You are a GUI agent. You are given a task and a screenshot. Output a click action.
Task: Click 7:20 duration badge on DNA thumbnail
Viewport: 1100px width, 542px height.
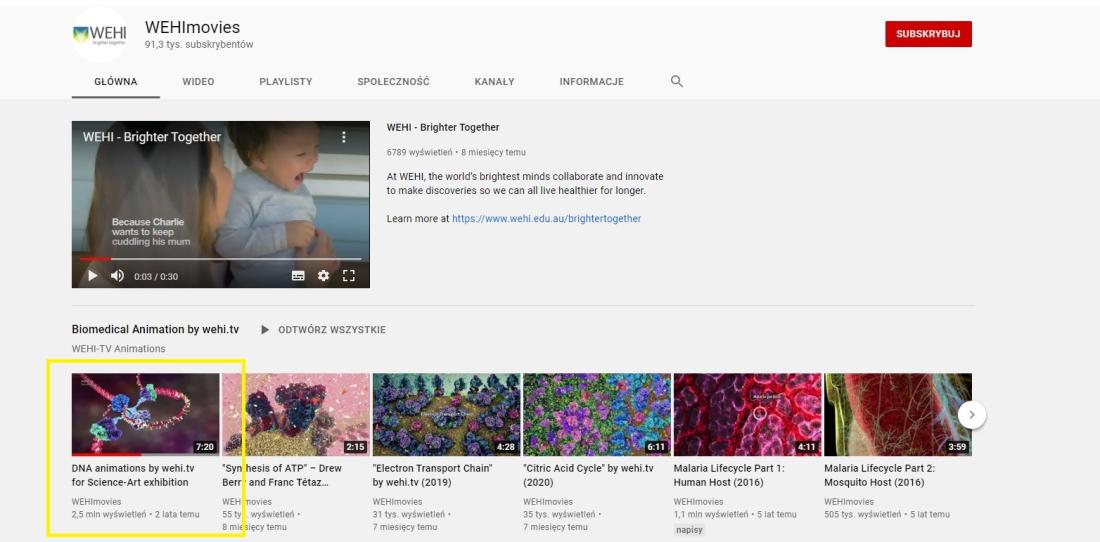pos(205,447)
